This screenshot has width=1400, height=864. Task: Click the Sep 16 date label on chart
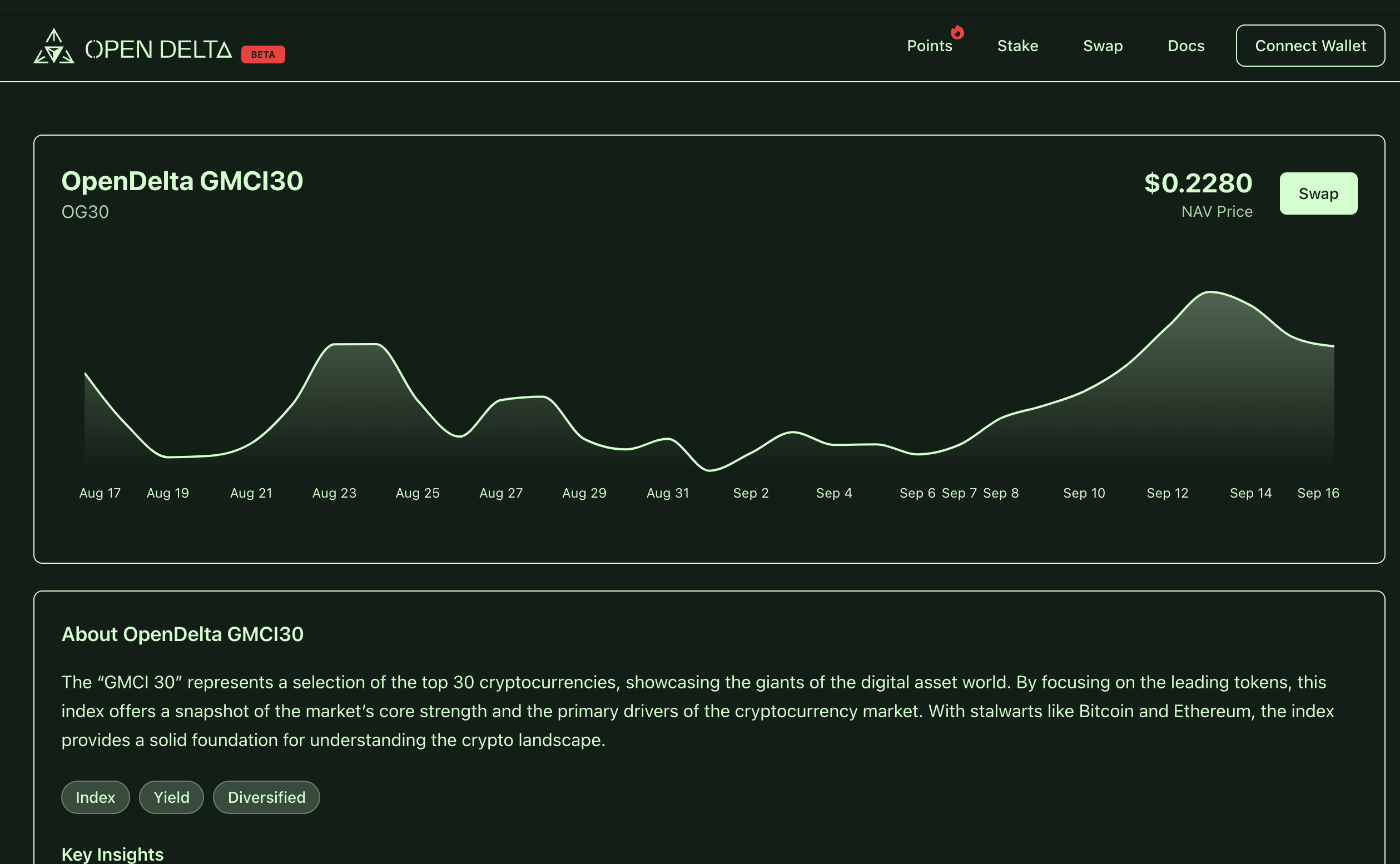click(1318, 493)
